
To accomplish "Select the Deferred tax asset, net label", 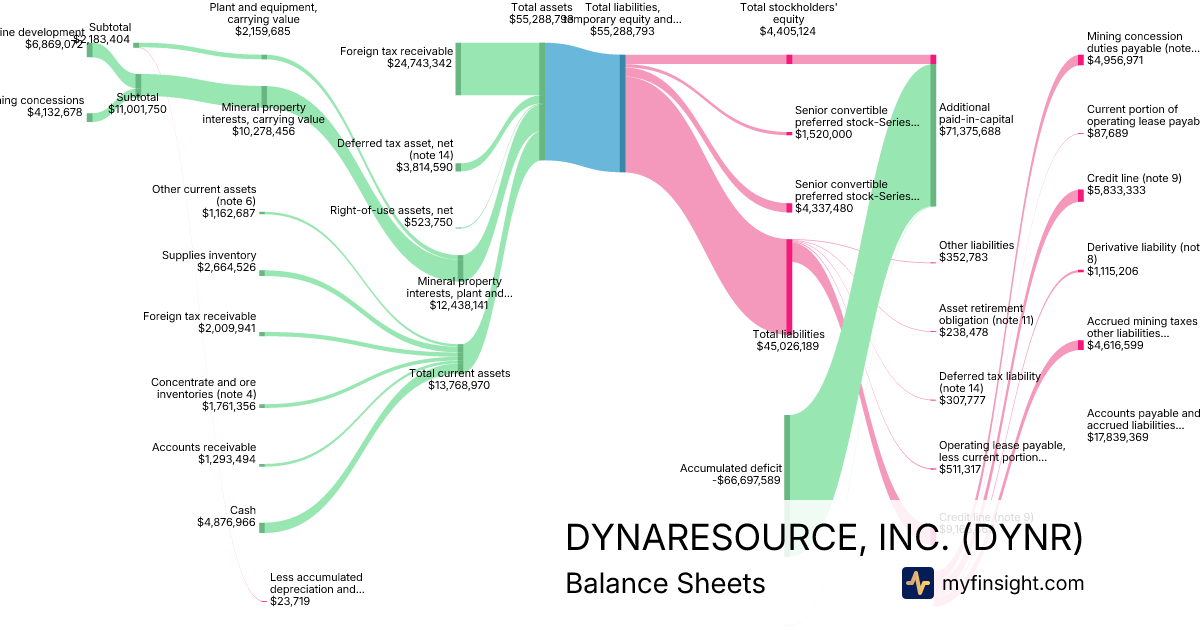I will 395,155.
